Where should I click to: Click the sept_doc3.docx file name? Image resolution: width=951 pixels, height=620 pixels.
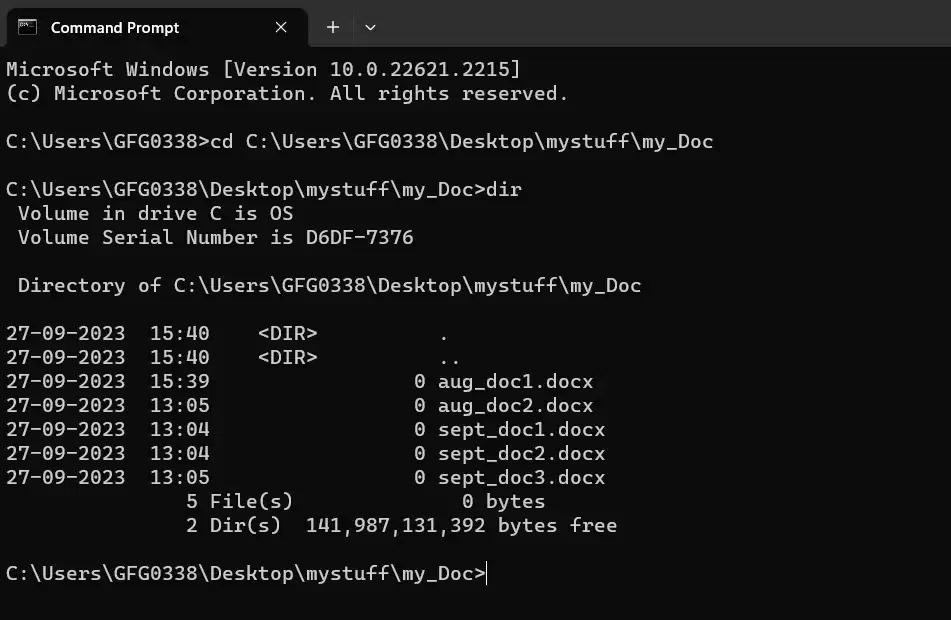click(521, 477)
